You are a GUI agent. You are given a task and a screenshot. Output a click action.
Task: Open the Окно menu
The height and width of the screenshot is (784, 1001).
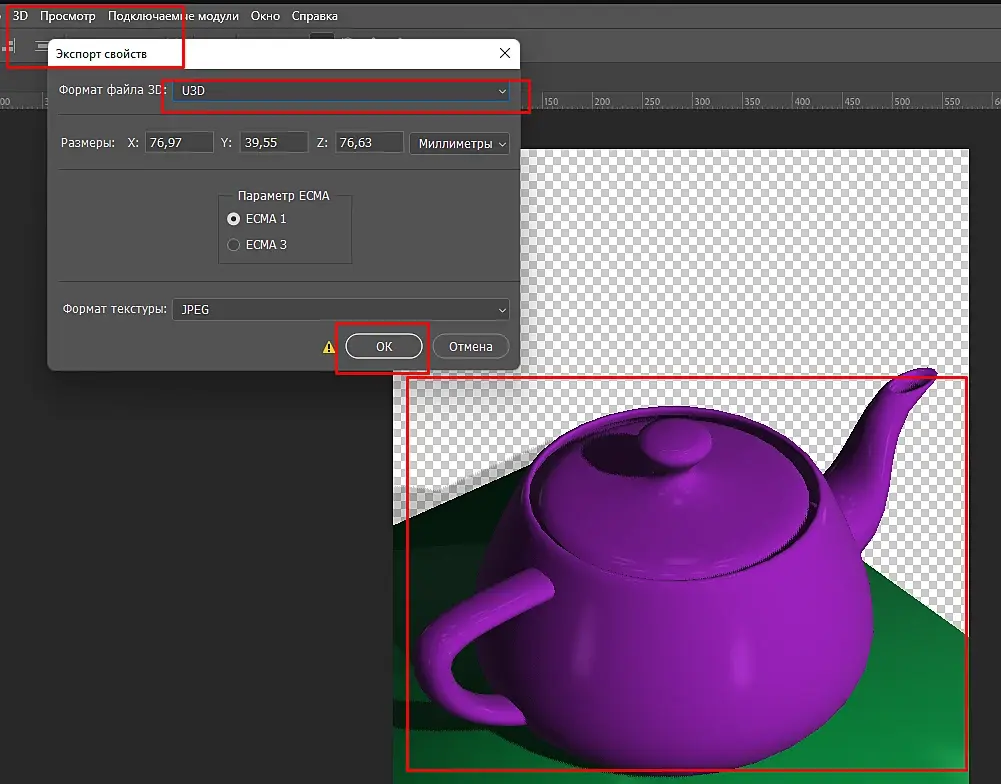point(265,16)
